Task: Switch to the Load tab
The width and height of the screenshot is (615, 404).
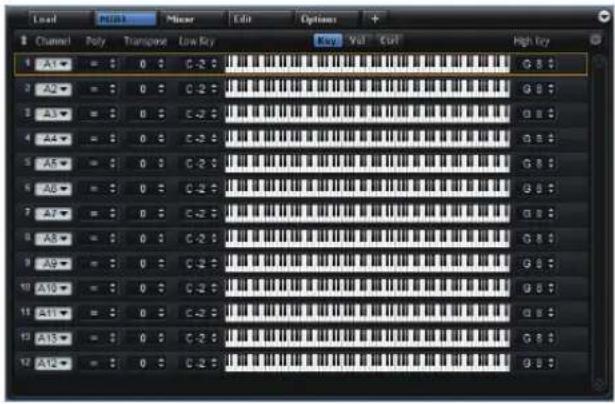Action: [x=59, y=19]
